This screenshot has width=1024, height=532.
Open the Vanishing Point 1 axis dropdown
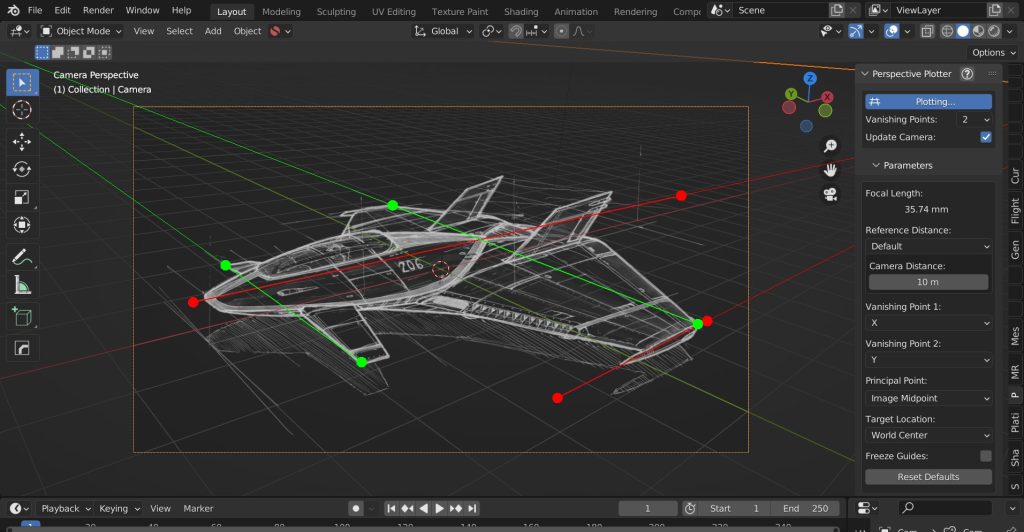[928, 322]
